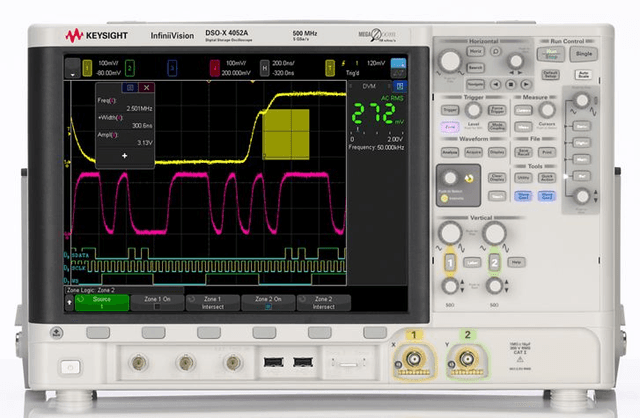
Task: Toggle the lit Zone key in Trigger section
Action: point(450,127)
